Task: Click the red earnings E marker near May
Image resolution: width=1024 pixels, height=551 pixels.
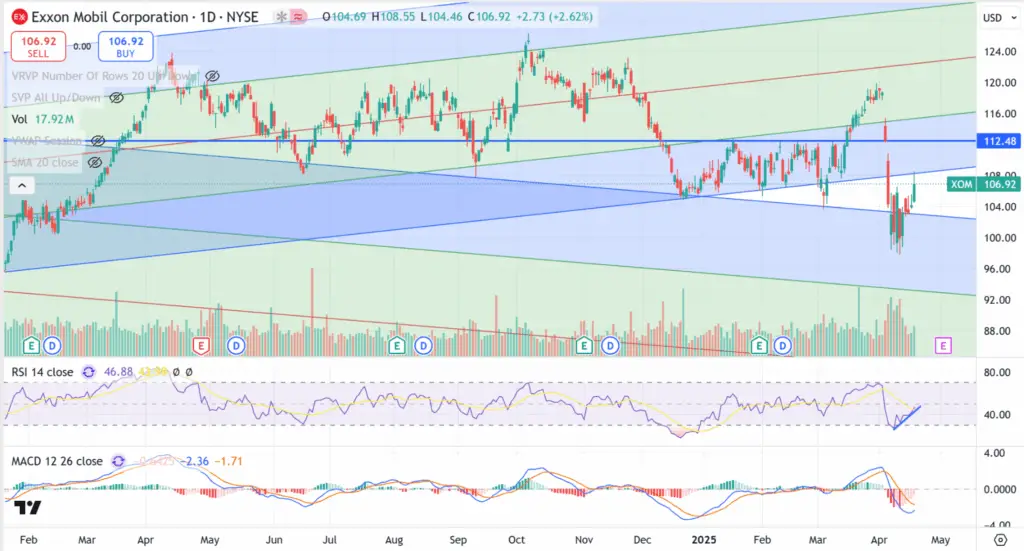Action: point(201,345)
